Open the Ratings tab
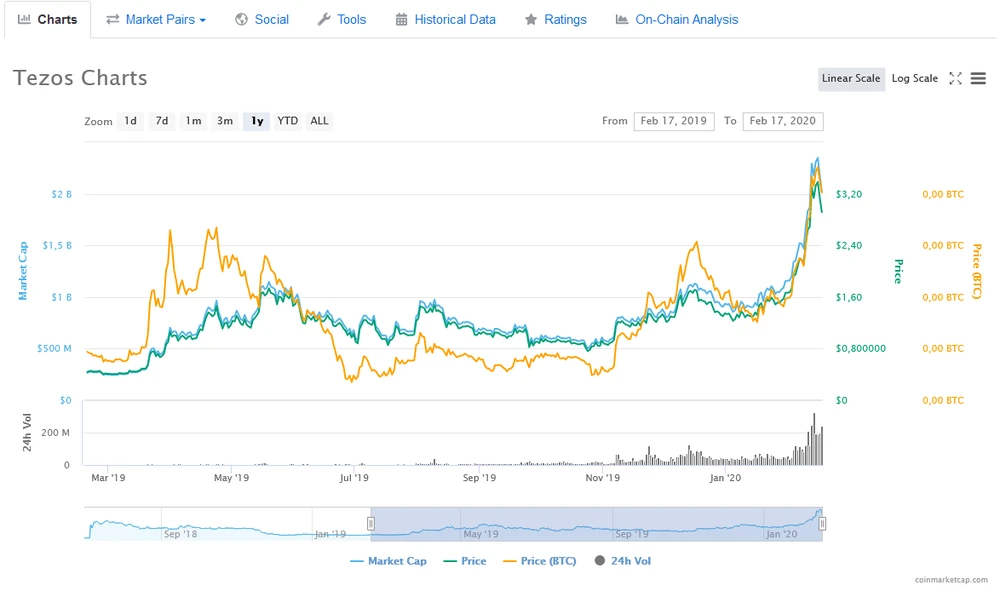This screenshot has width=1000, height=591. tap(556, 19)
